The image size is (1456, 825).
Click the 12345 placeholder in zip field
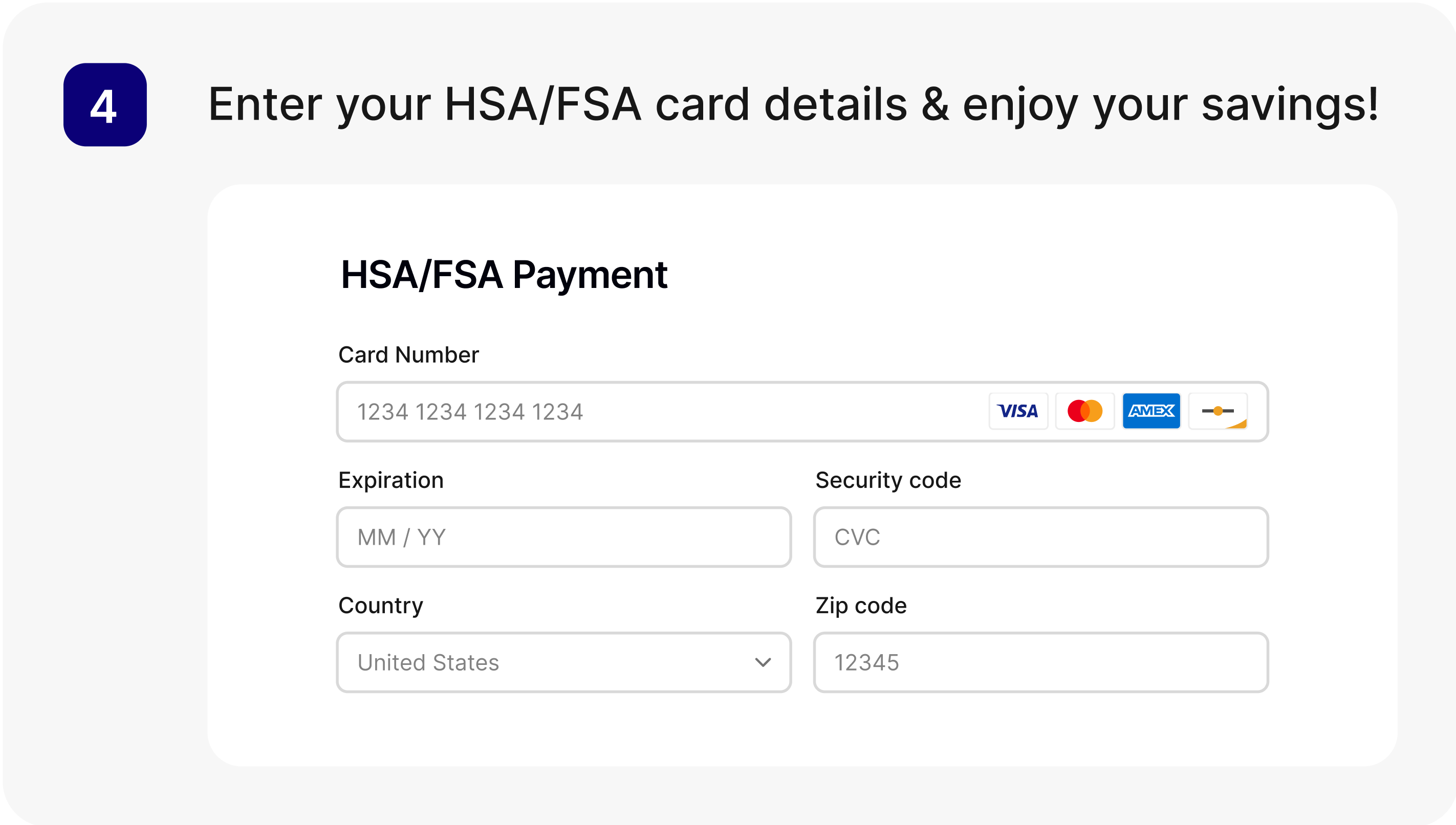coord(866,662)
